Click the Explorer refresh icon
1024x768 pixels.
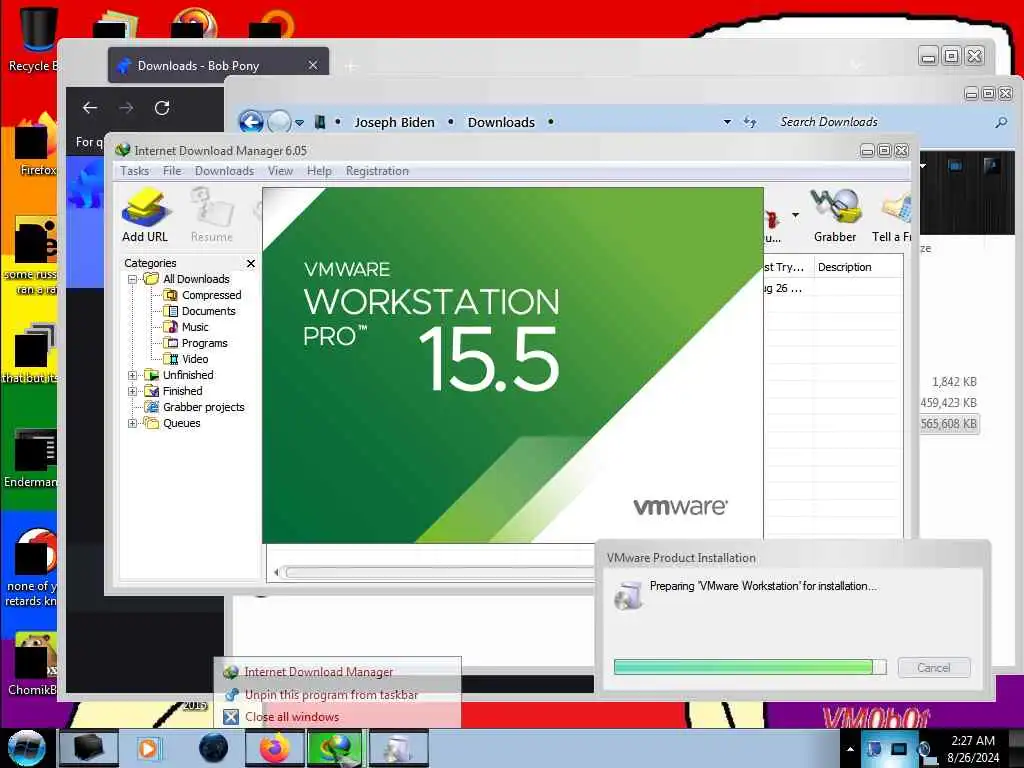point(750,122)
